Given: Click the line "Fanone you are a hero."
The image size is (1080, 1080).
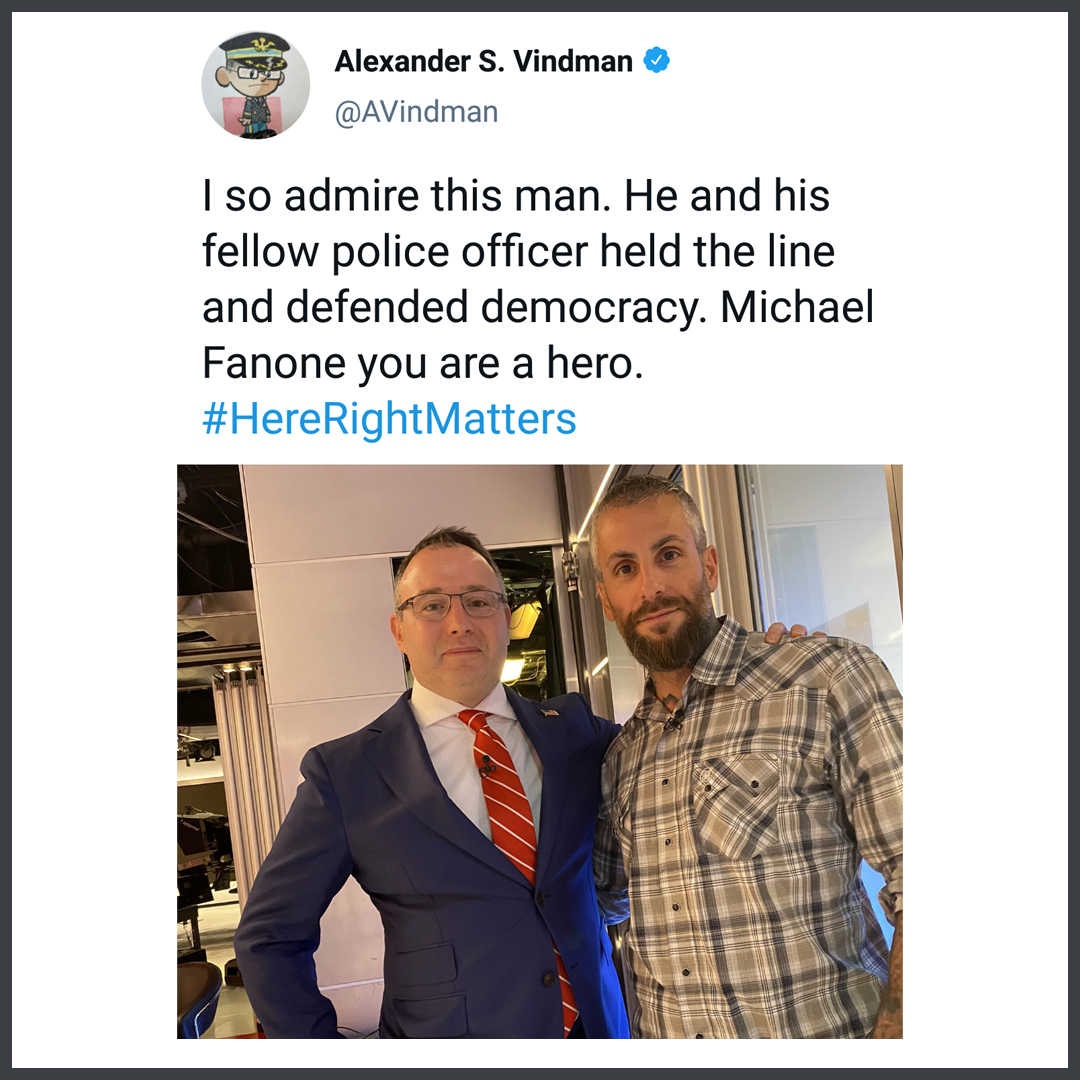Looking at the screenshot, I should pyautogui.click(x=422, y=363).
